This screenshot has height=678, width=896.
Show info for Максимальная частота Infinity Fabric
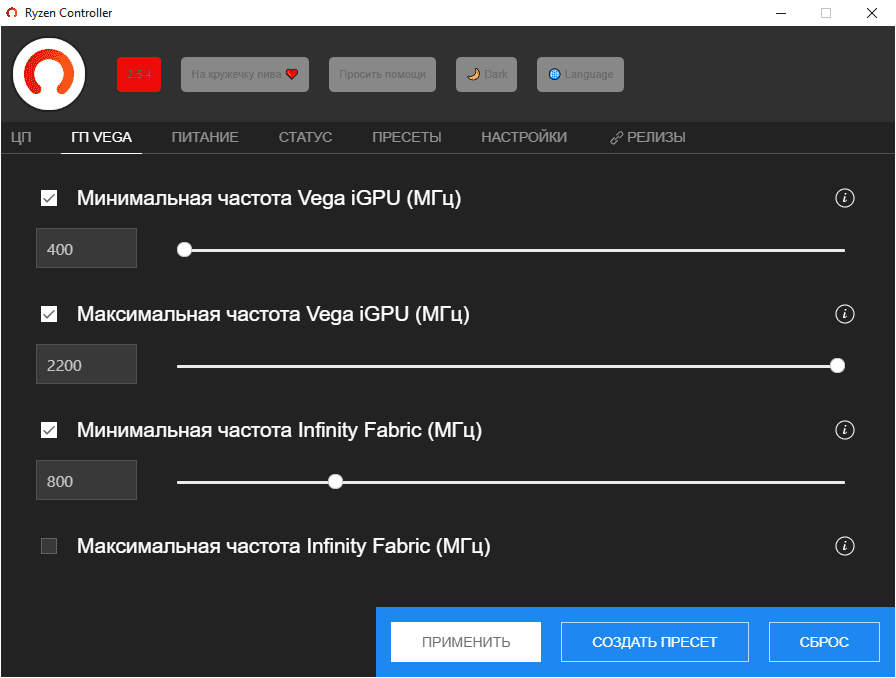[845, 546]
